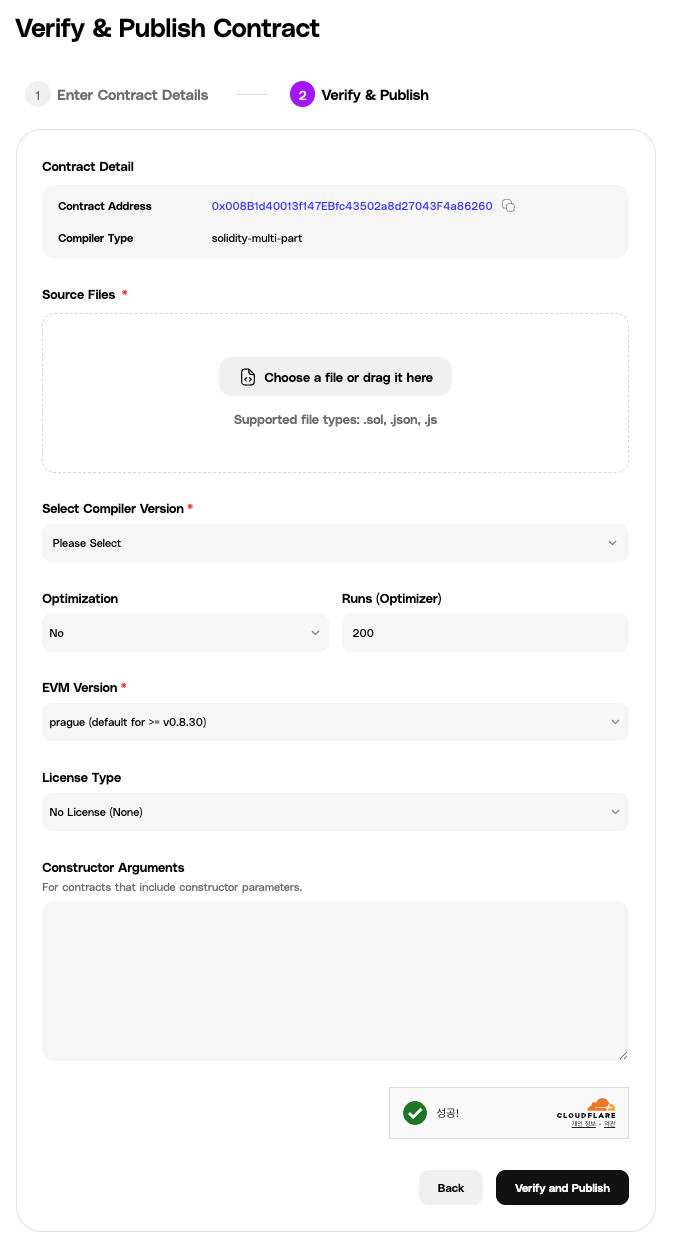Viewport: 682px width, 1255px height.
Task: Click the purple step 2 number circle
Action: coord(302,95)
